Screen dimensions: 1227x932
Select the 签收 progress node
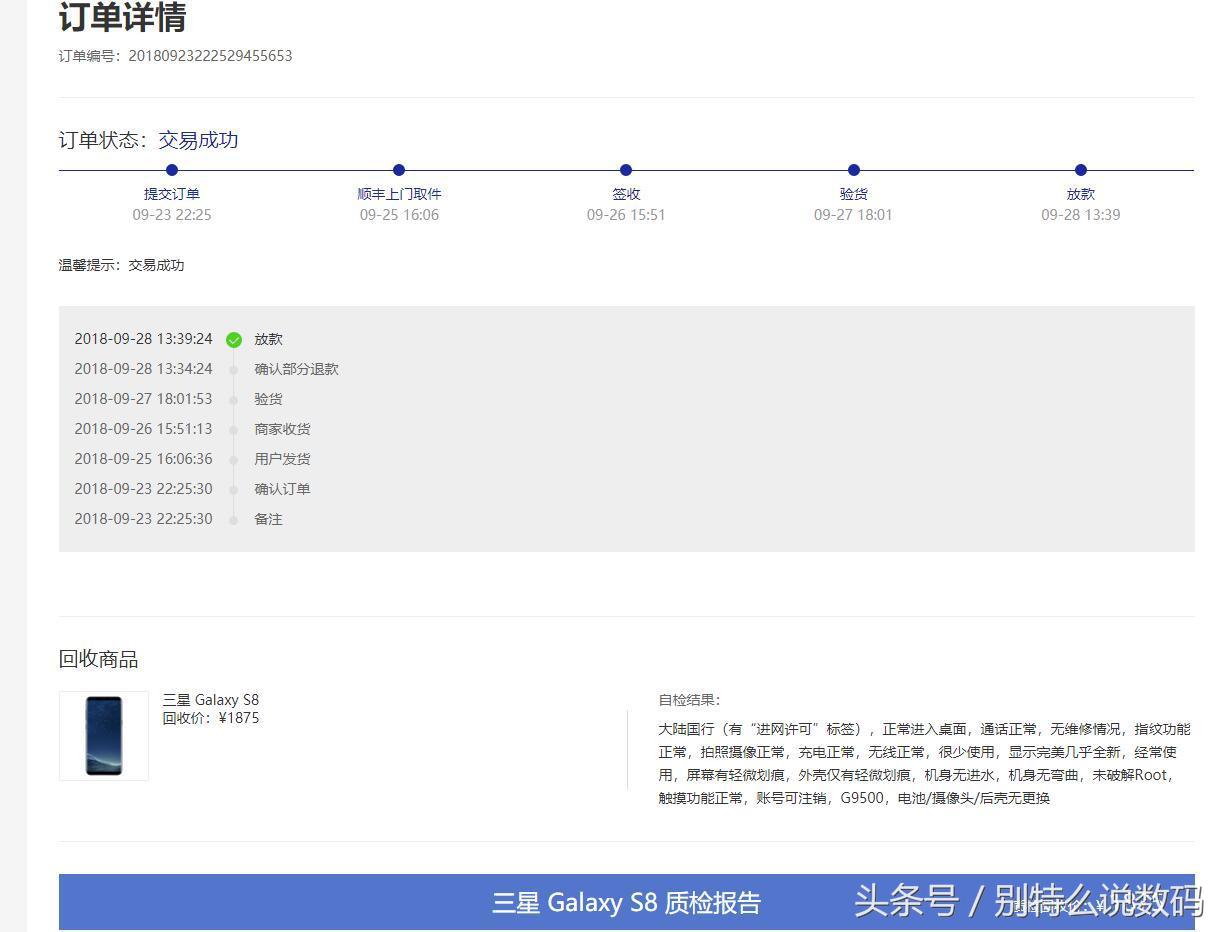626,170
